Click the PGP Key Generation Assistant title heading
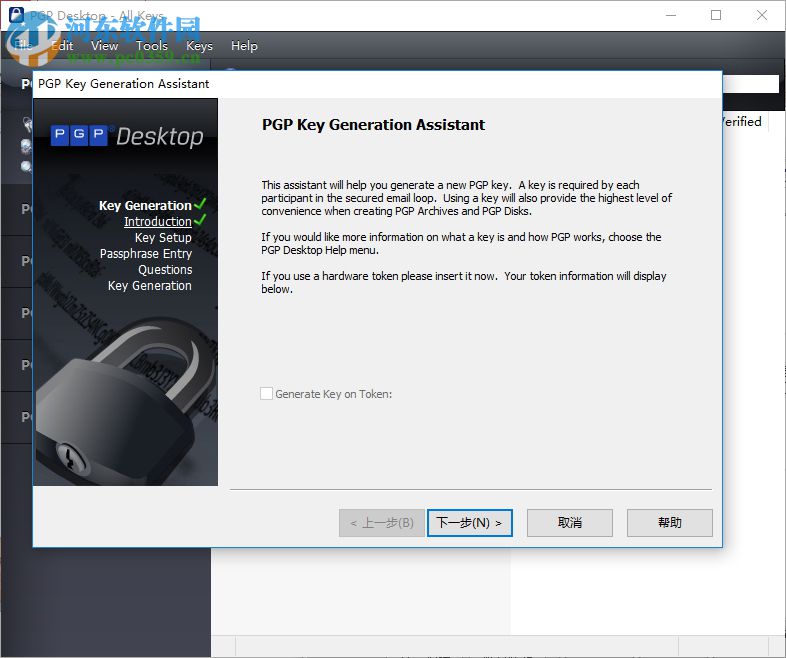This screenshot has height=658, width=786. pyautogui.click(x=373, y=125)
